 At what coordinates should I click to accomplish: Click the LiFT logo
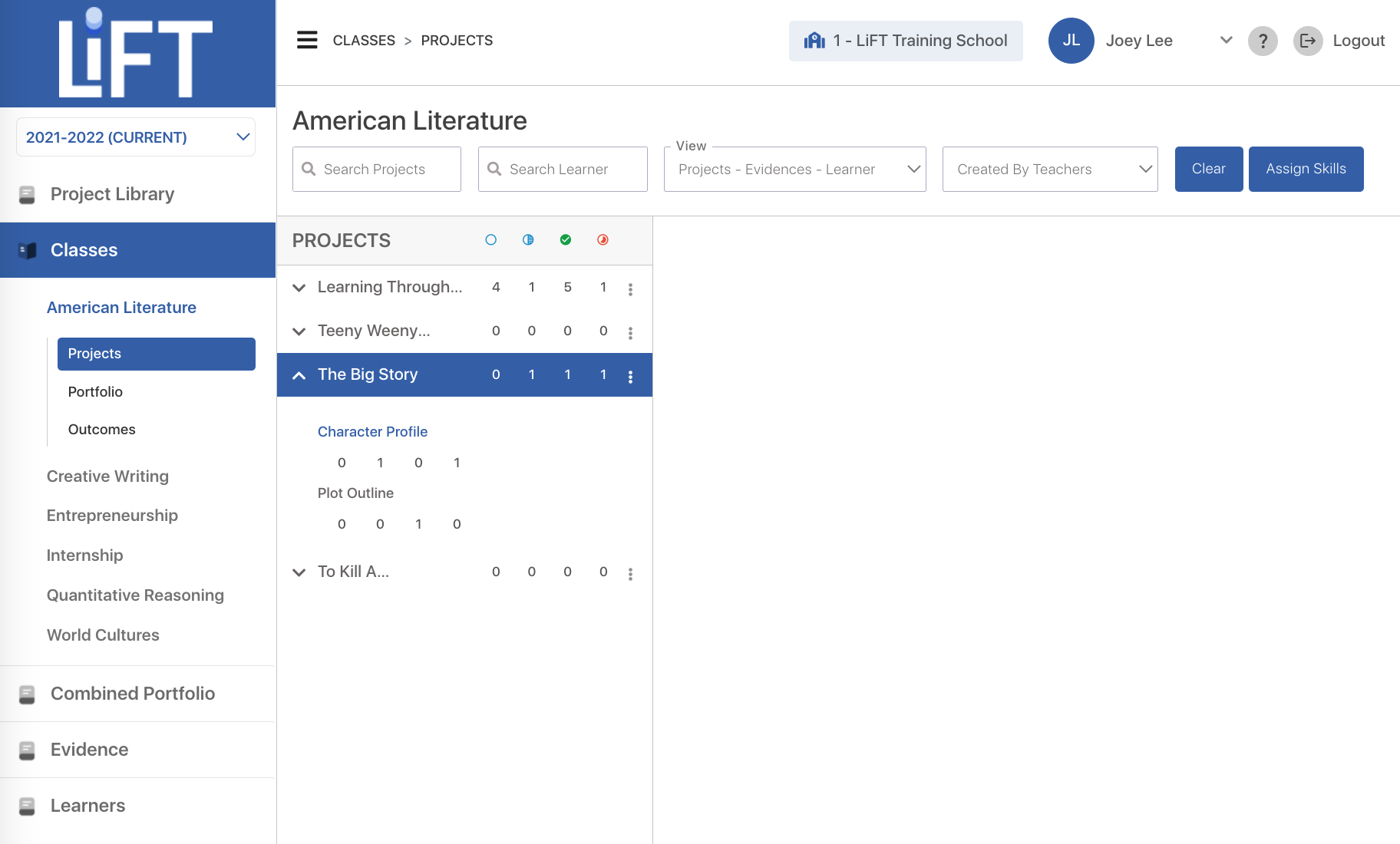point(137,54)
